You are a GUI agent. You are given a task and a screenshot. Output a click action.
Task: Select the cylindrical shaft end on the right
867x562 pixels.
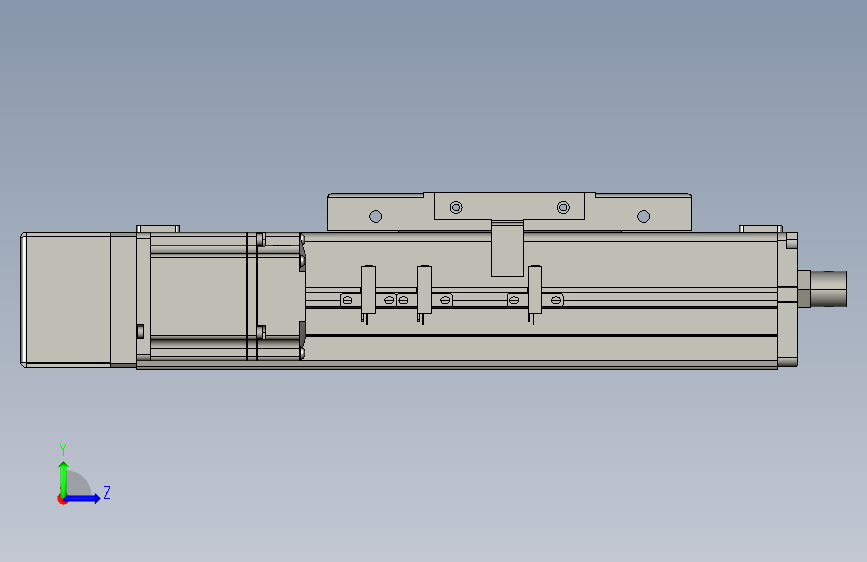pos(829,288)
